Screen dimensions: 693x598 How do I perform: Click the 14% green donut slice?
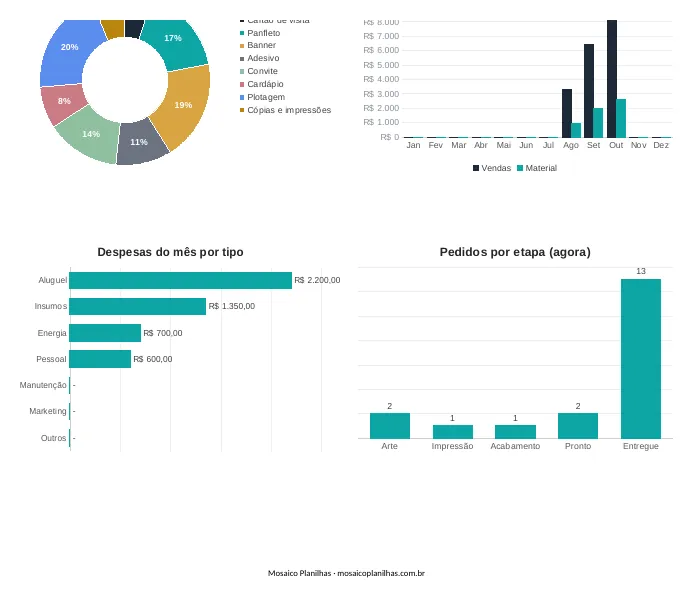click(91, 135)
